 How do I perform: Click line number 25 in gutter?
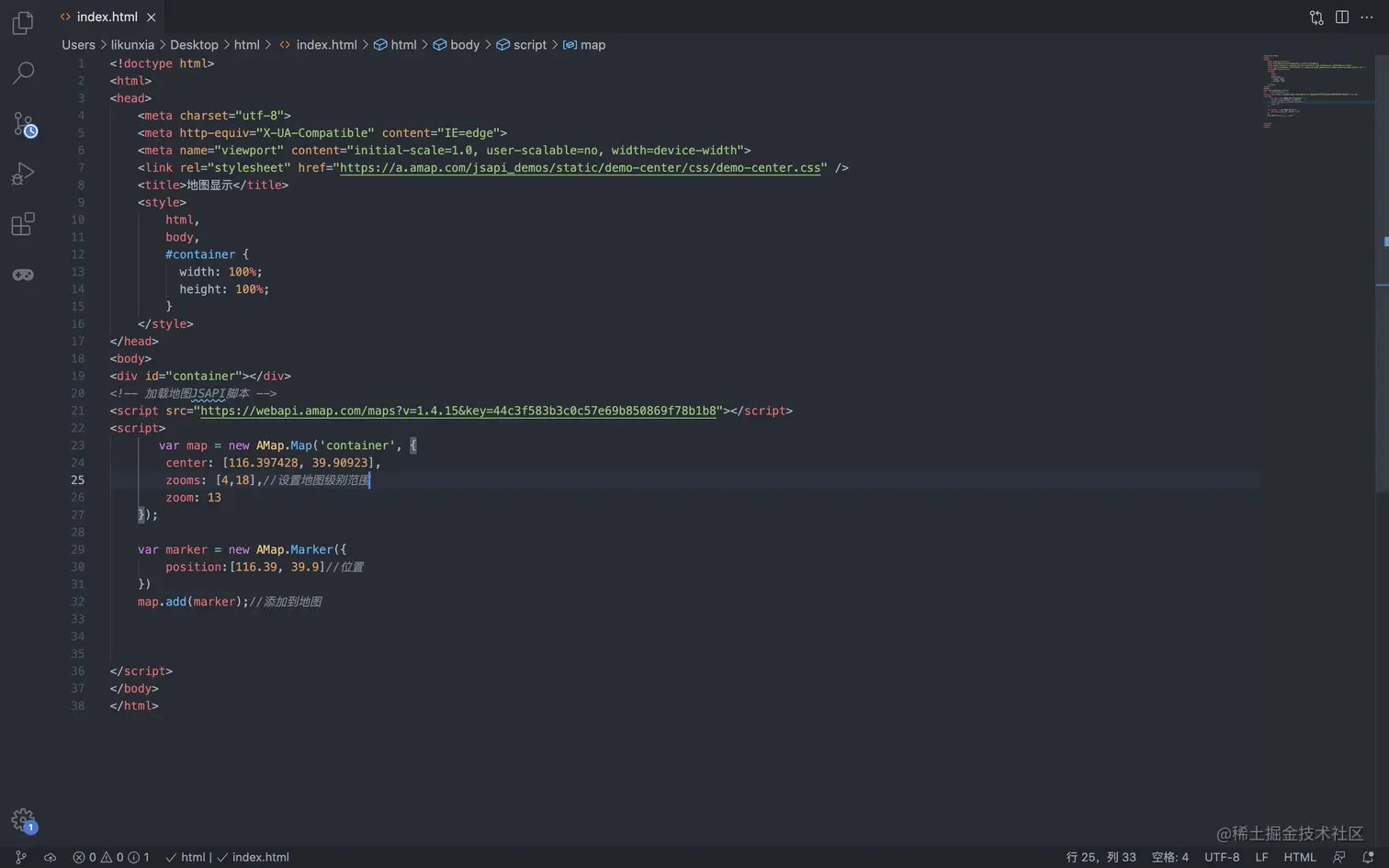(77, 480)
